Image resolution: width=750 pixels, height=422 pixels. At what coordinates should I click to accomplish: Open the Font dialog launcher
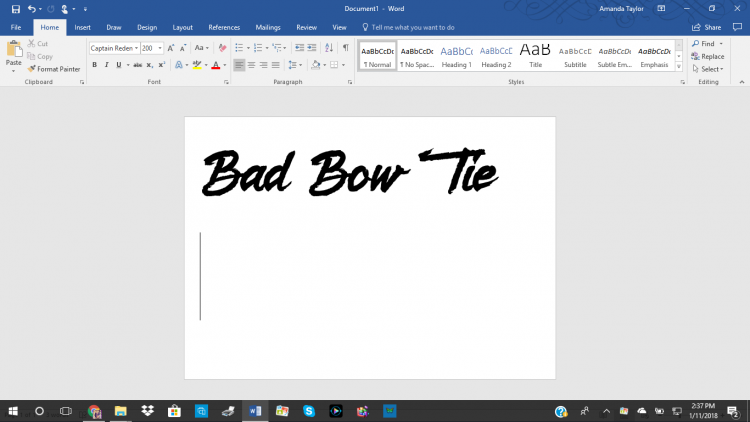coord(226,82)
